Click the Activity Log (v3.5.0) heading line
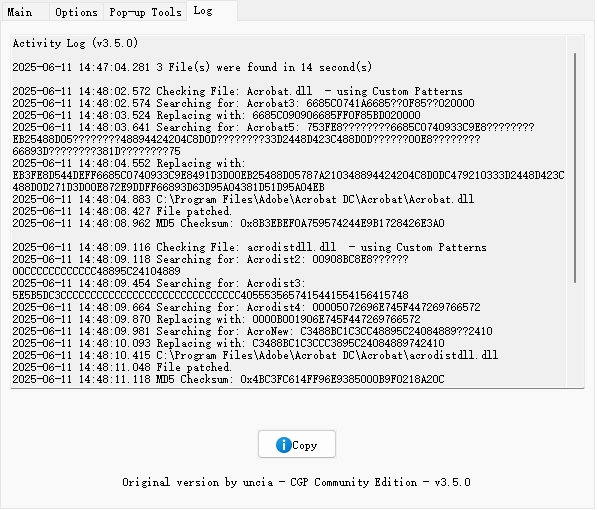Viewport: 597px width, 510px height. point(75,43)
